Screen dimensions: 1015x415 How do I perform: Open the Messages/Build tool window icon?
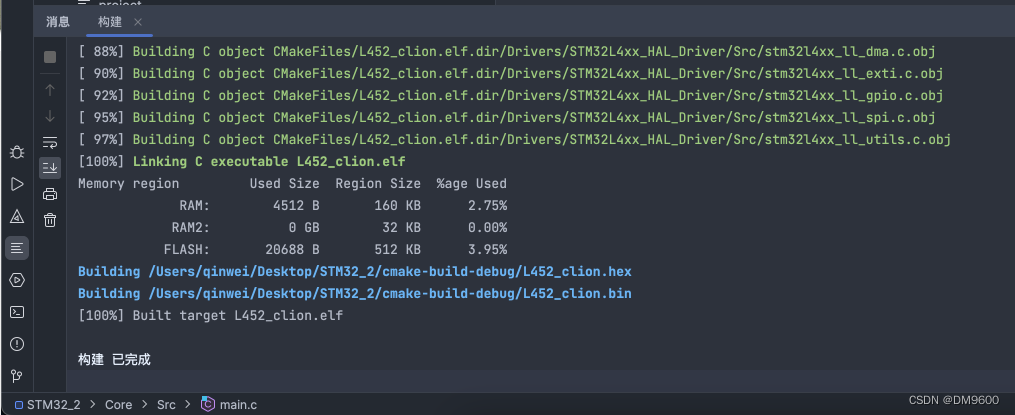(x=17, y=248)
